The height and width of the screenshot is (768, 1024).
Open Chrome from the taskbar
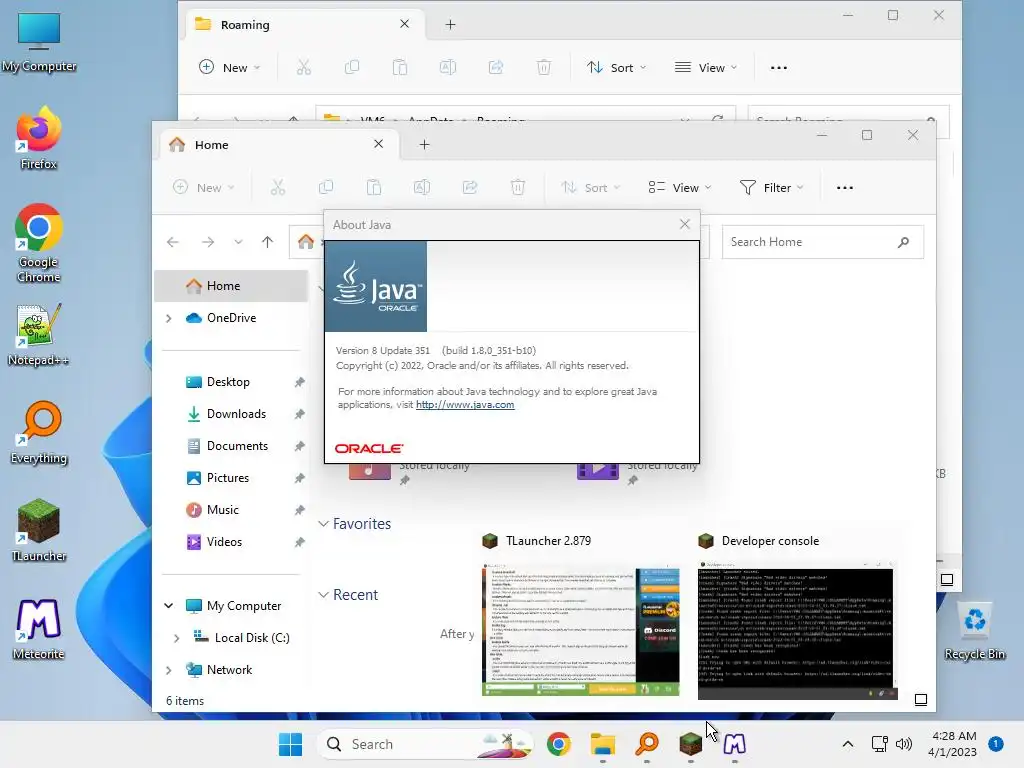click(x=558, y=744)
